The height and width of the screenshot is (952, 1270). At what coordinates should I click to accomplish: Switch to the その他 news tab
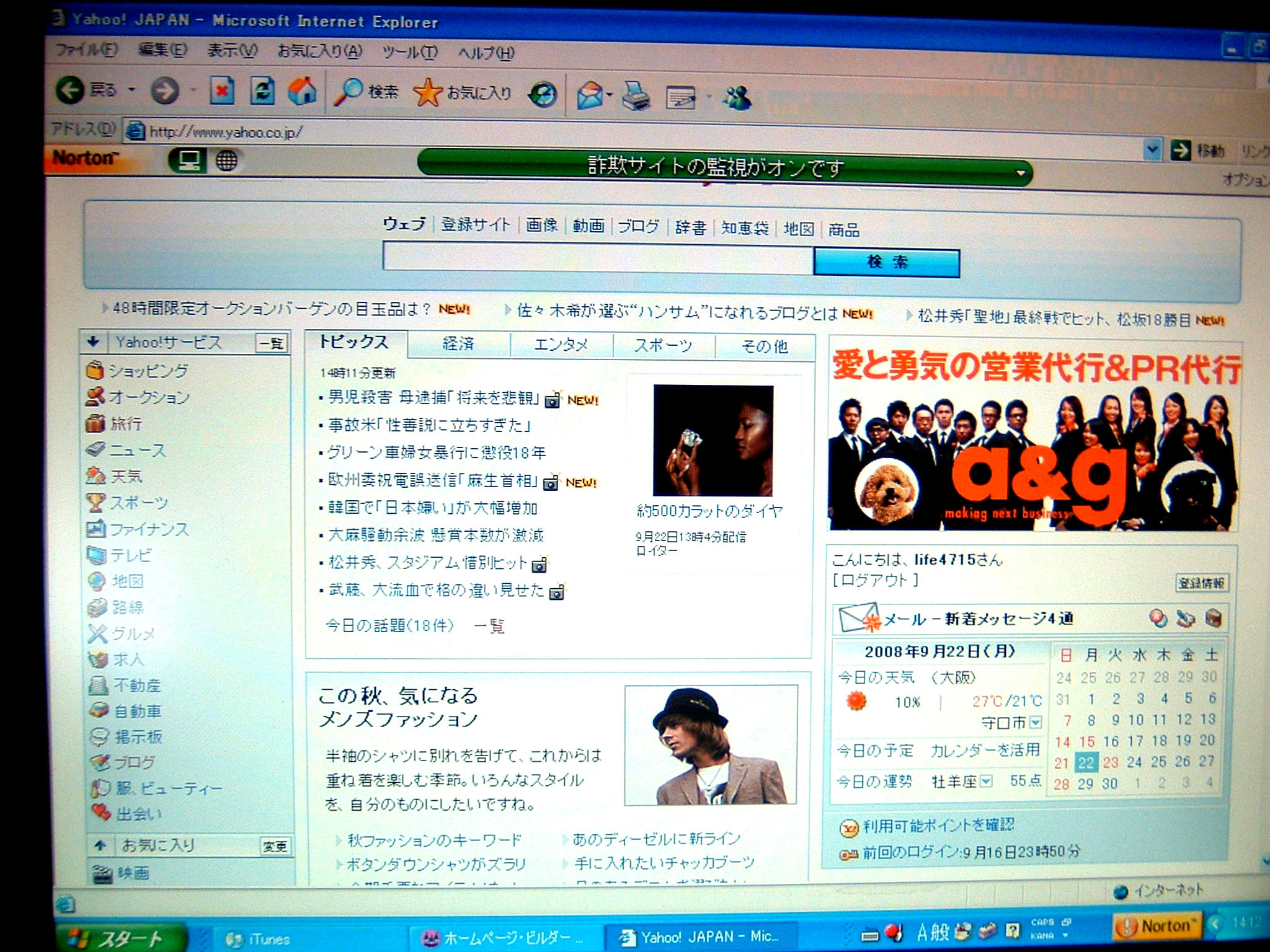[764, 346]
